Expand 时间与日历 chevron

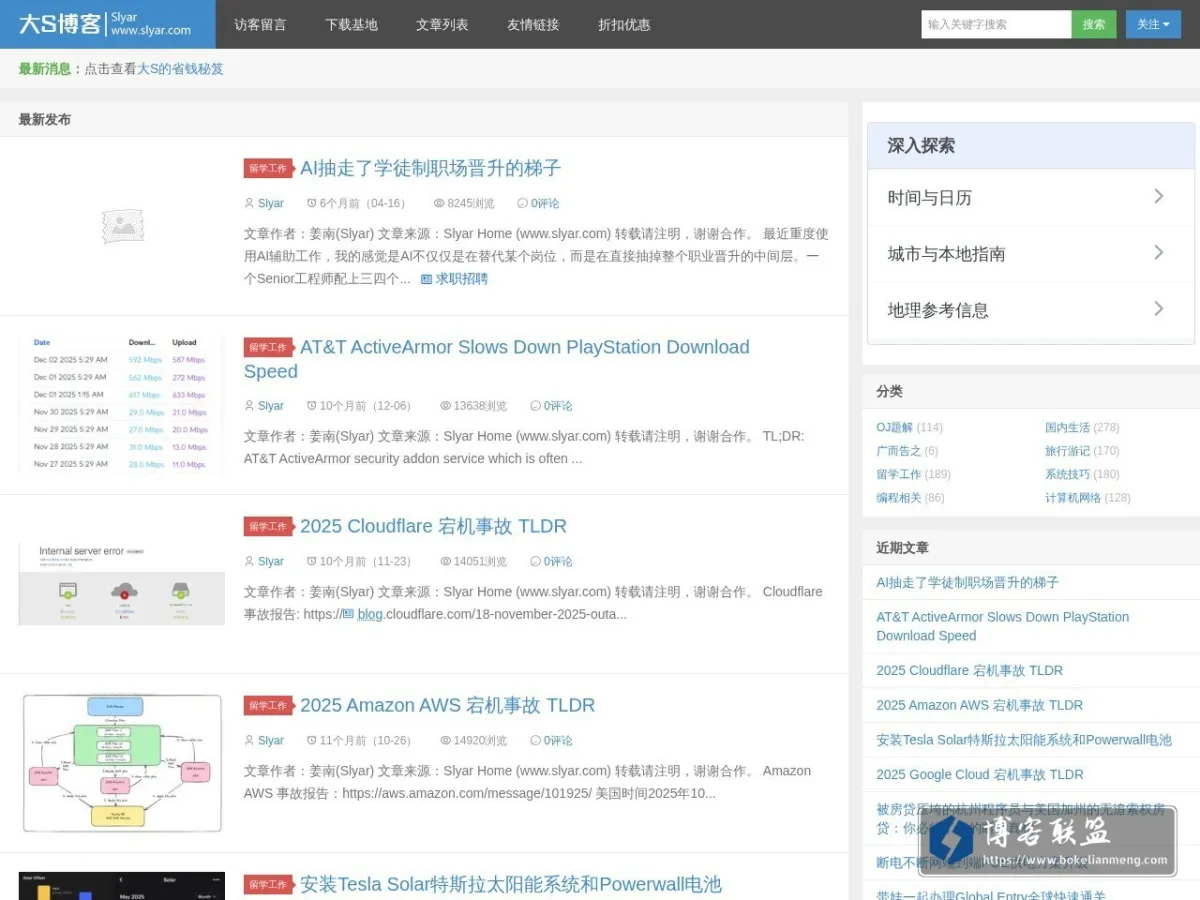pyautogui.click(x=1158, y=196)
